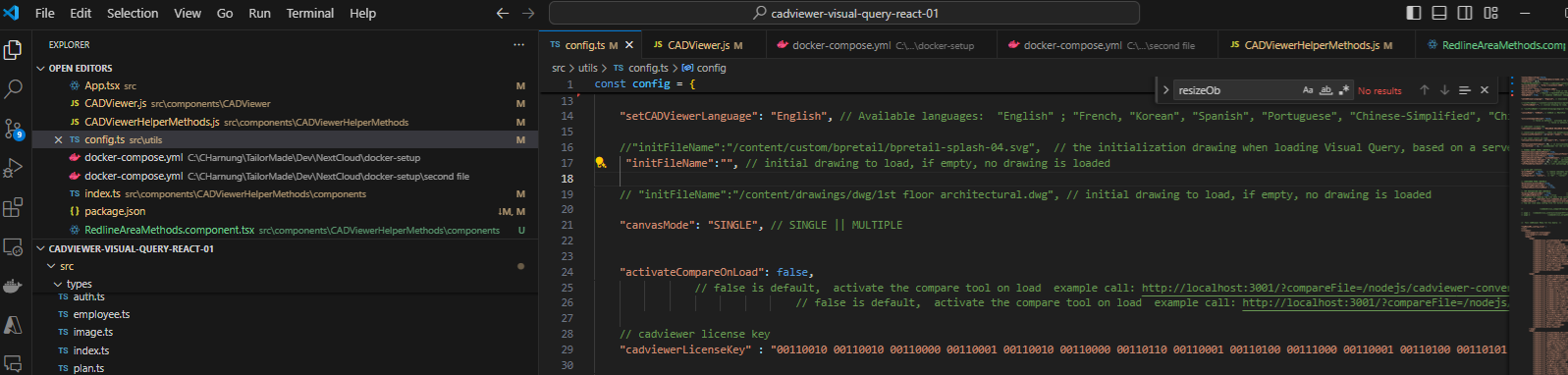Open App.tsx from Open Editors
The image size is (1568, 375).
(x=285, y=85)
